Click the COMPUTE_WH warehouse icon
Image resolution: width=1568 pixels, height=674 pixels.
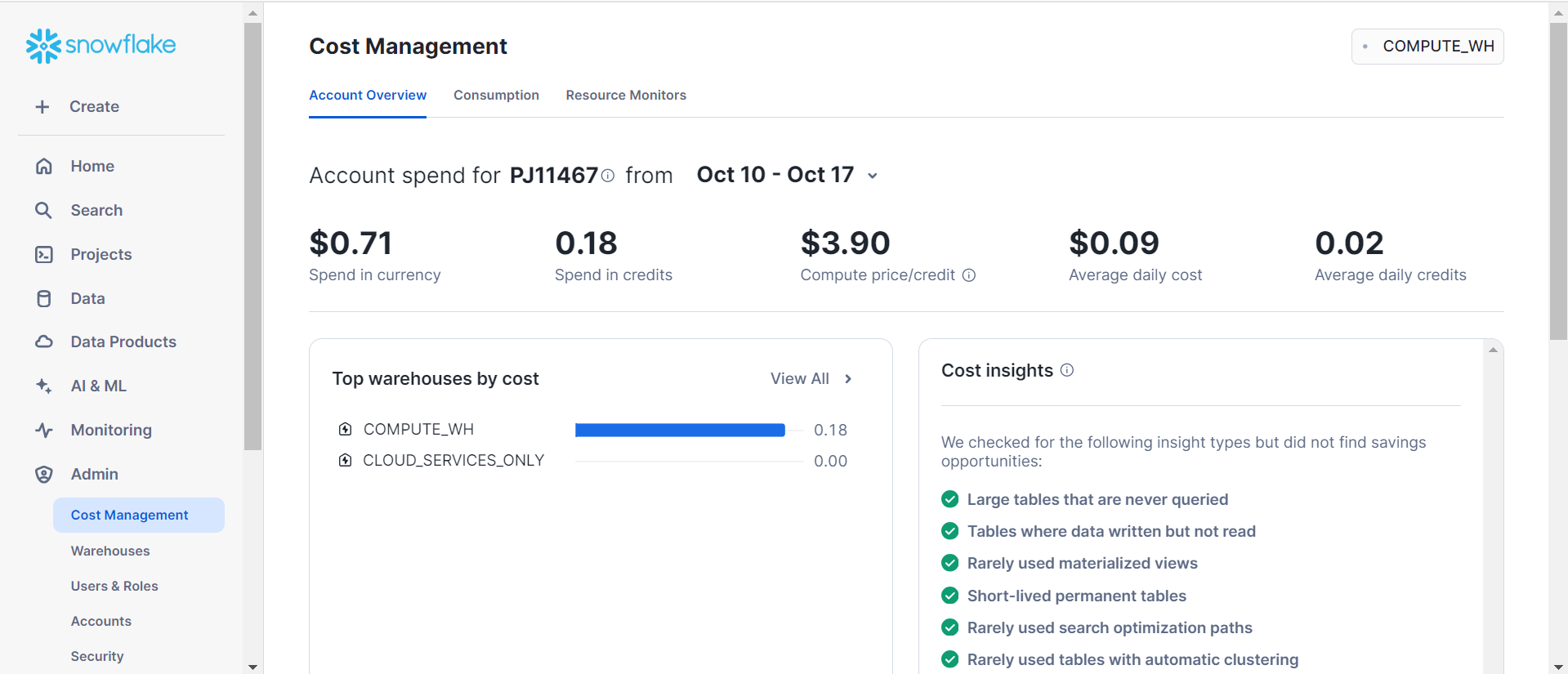click(x=346, y=429)
